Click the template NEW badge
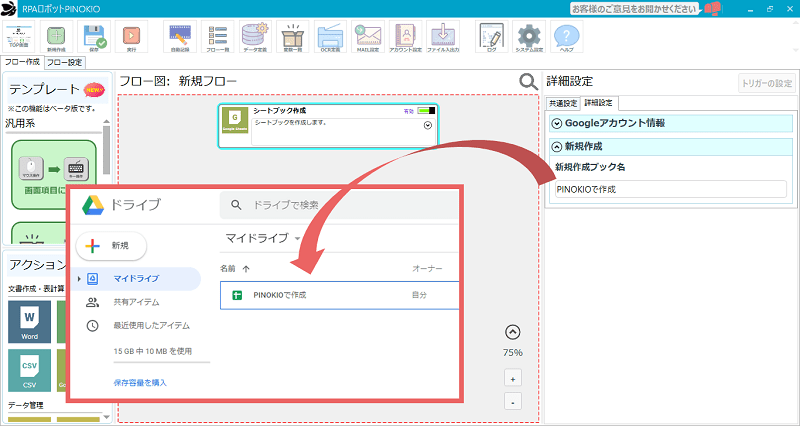 coord(94,90)
